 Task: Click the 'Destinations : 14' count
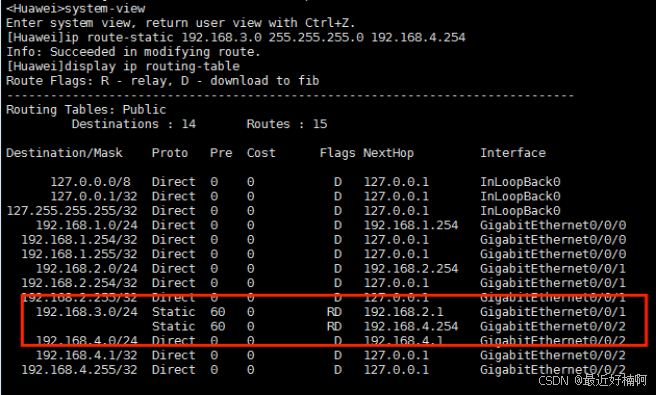[133, 124]
